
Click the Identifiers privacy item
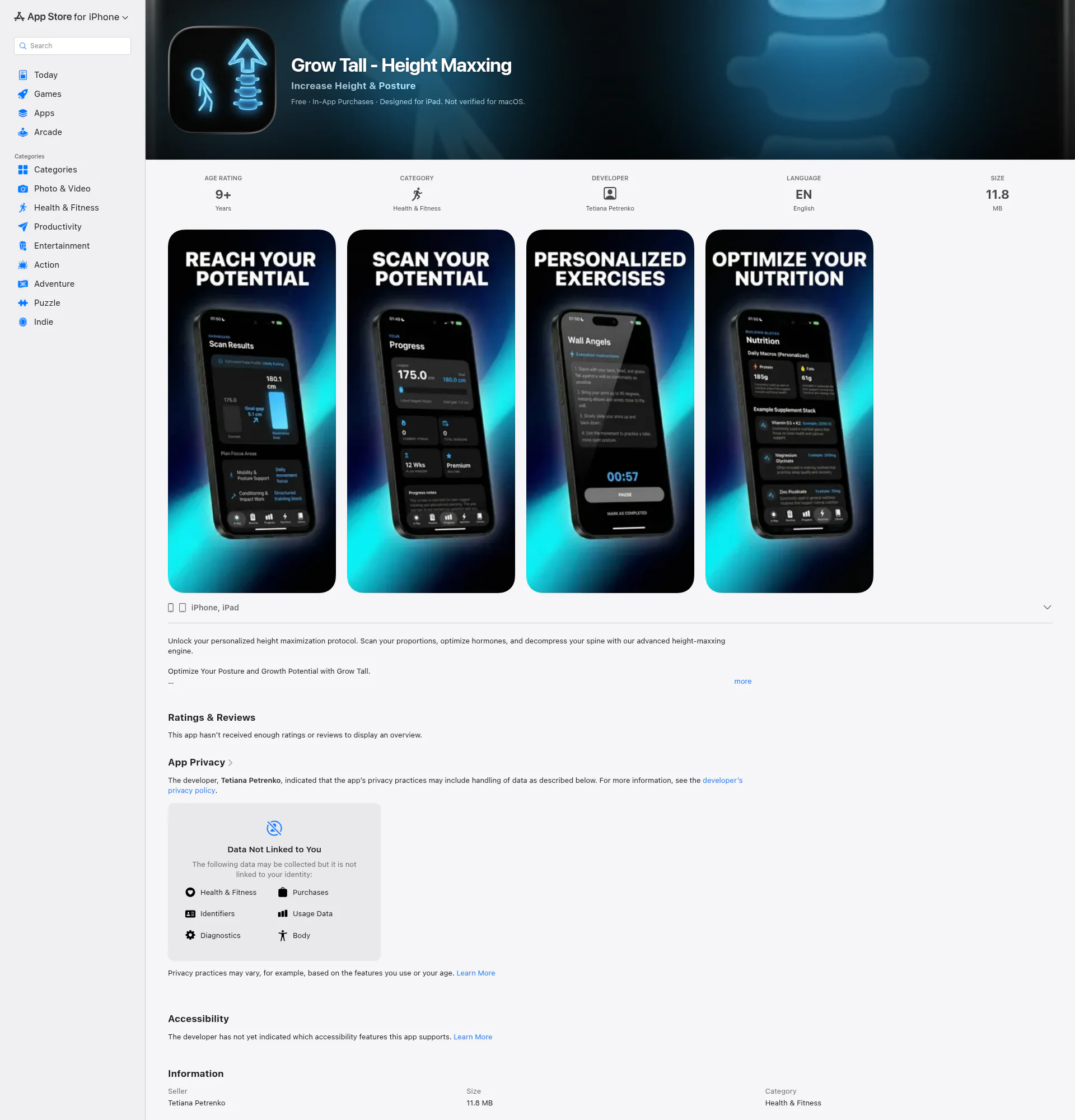pos(210,914)
